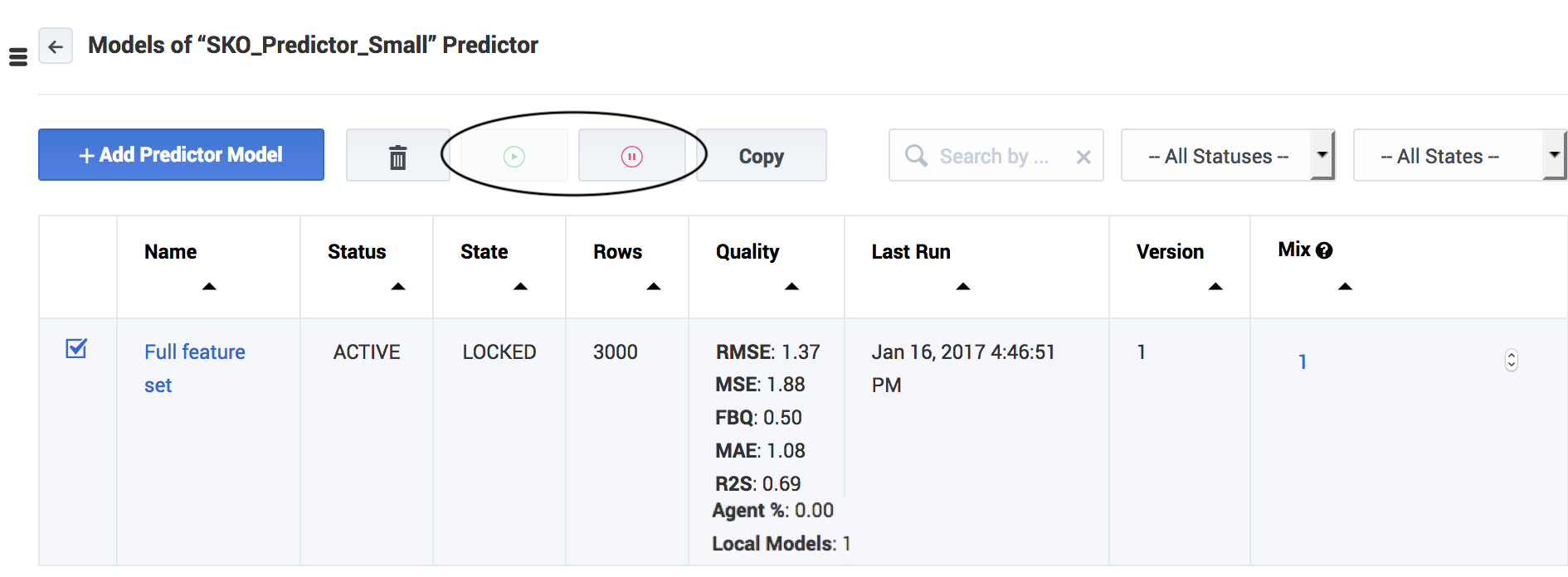Click the back arrow button
This screenshot has width=1568, height=577.
pos(56,46)
